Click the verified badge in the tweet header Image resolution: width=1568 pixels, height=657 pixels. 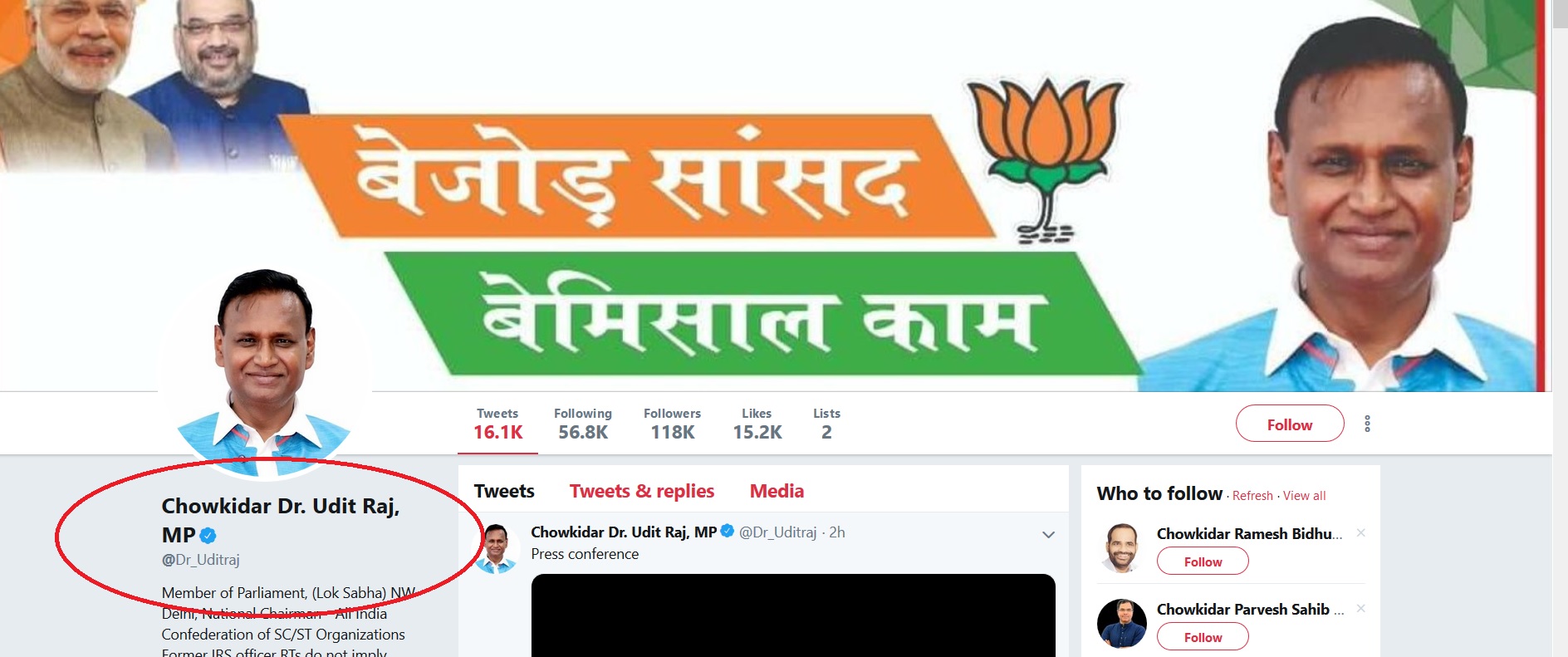728,531
